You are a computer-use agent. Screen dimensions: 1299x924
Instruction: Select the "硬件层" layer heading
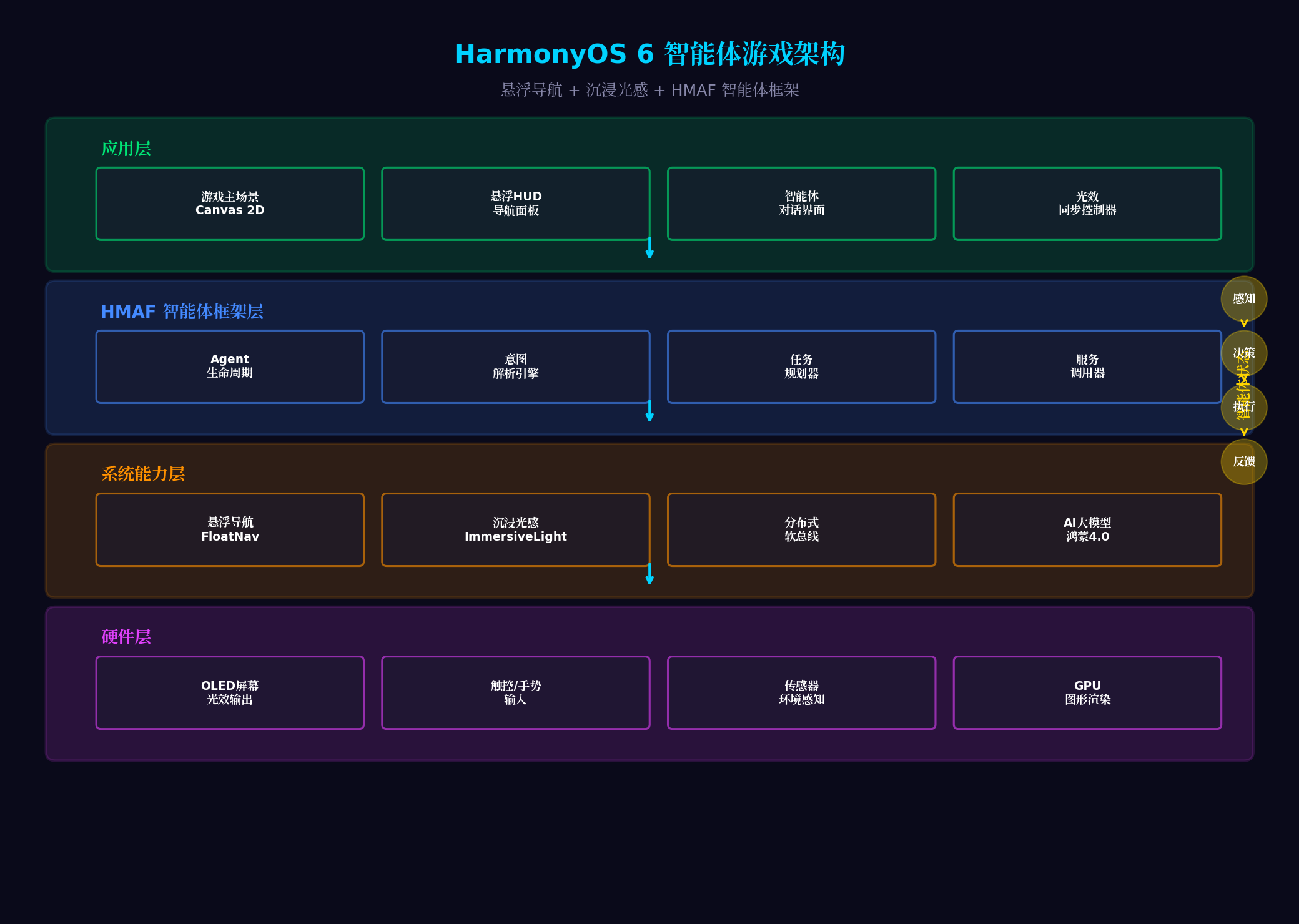126,637
